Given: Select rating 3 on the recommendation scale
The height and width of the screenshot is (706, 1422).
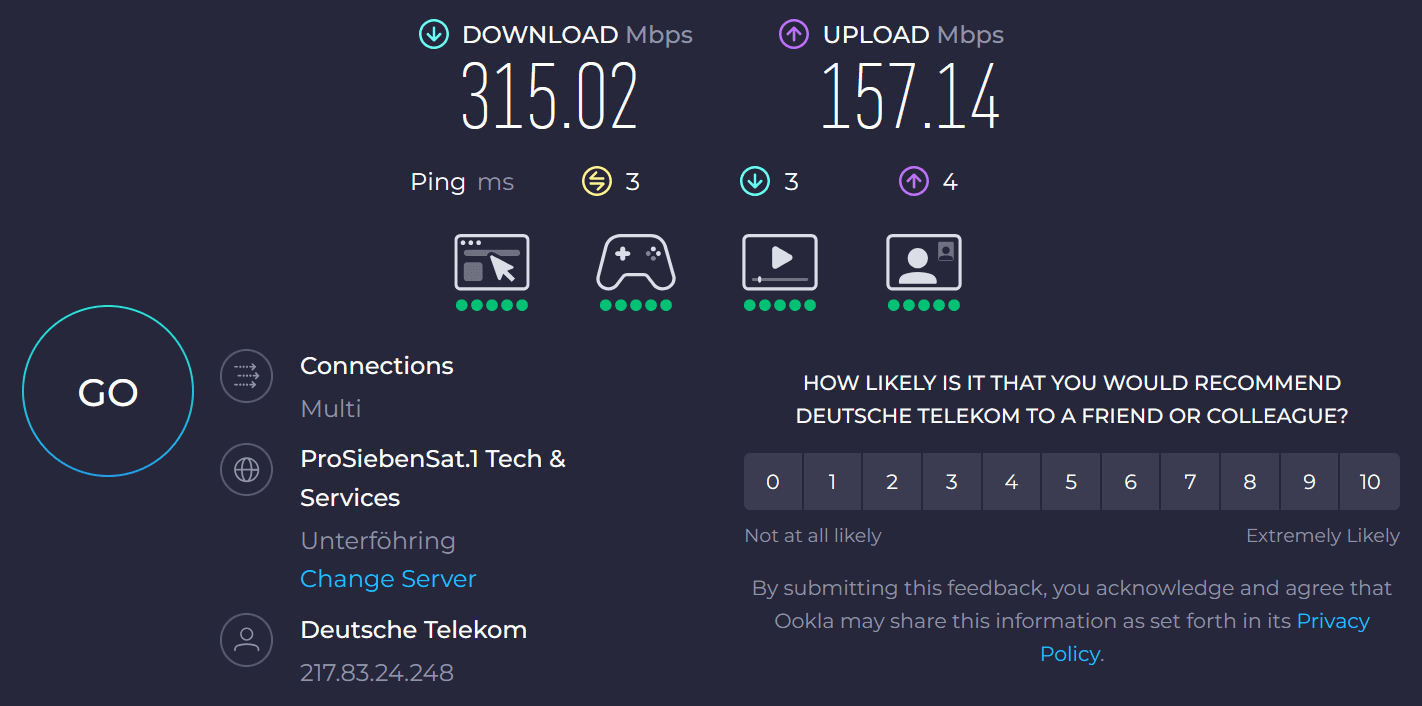Looking at the screenshot, I should point(952,482).
